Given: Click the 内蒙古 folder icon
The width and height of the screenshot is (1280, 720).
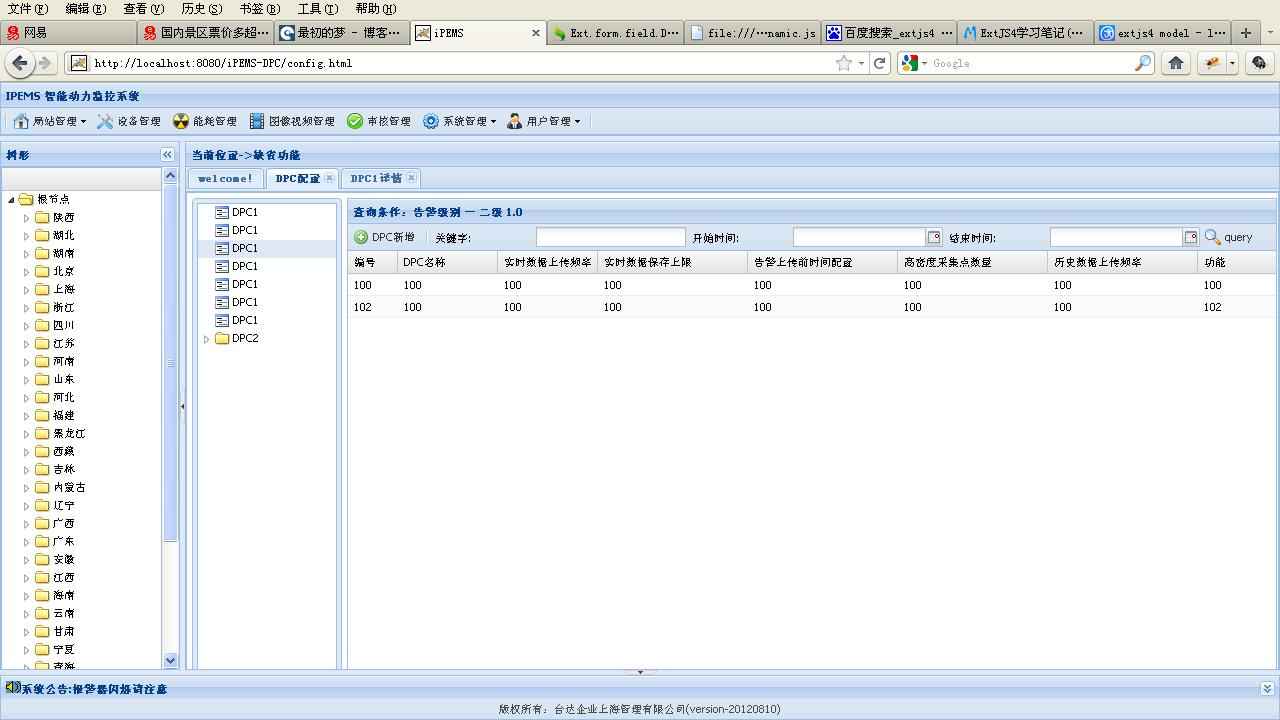Looking at the screenshot, I should 42,487.
